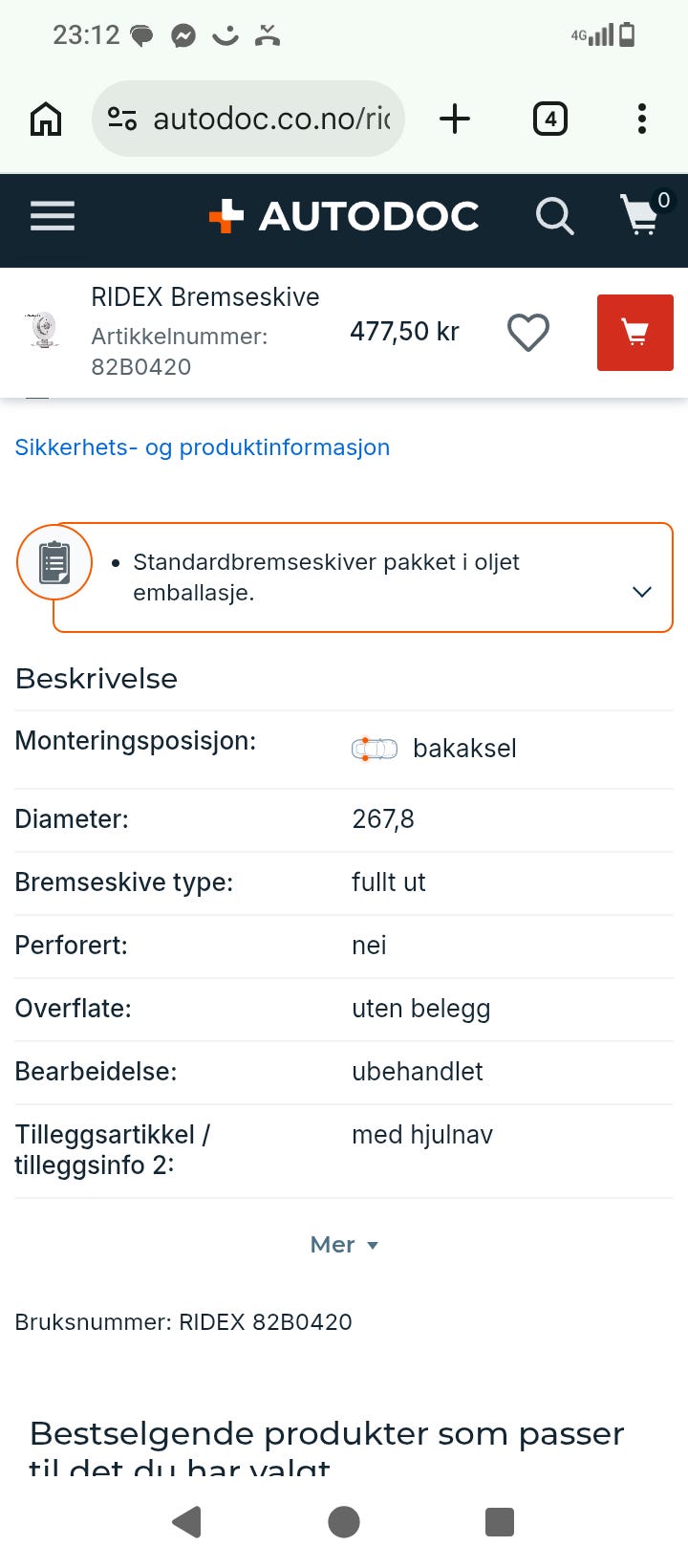Screen dimensions: 688x1568
Task: Add brake disc to wishlist heart
Action: pyautogui.click(x=527, y=333)
